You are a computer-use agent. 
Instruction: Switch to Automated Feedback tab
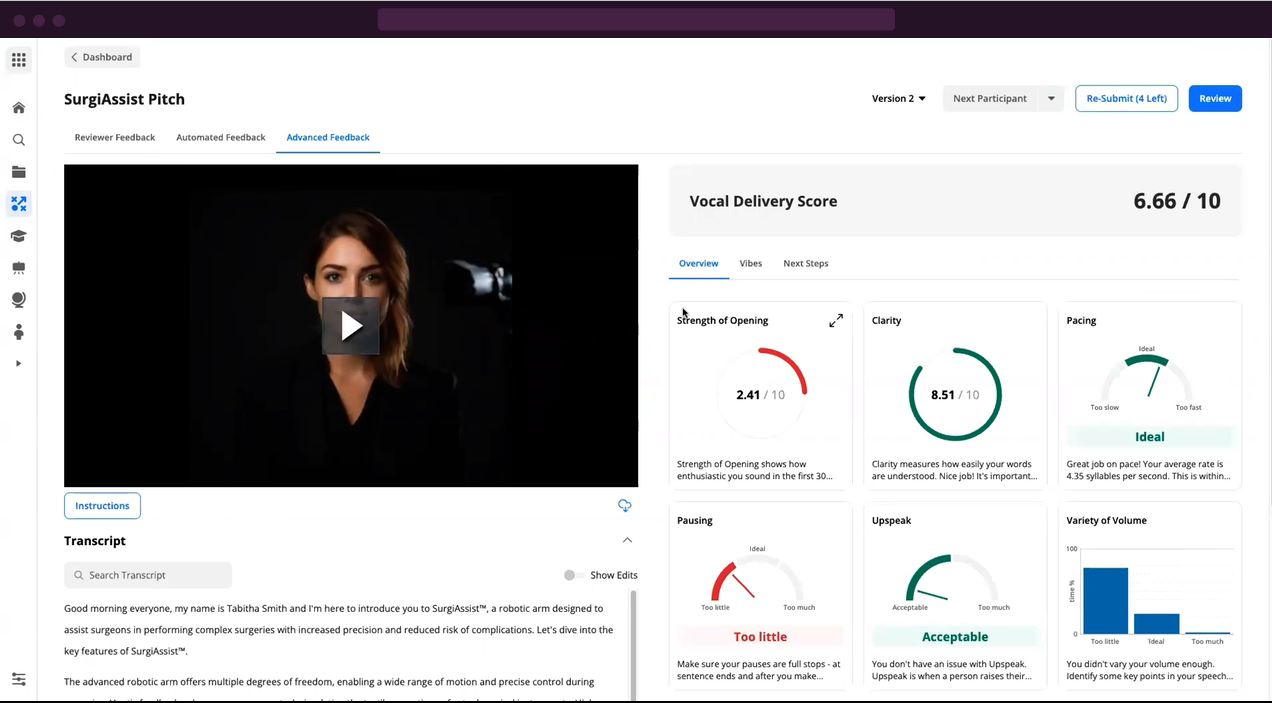[x=221, y=137]
